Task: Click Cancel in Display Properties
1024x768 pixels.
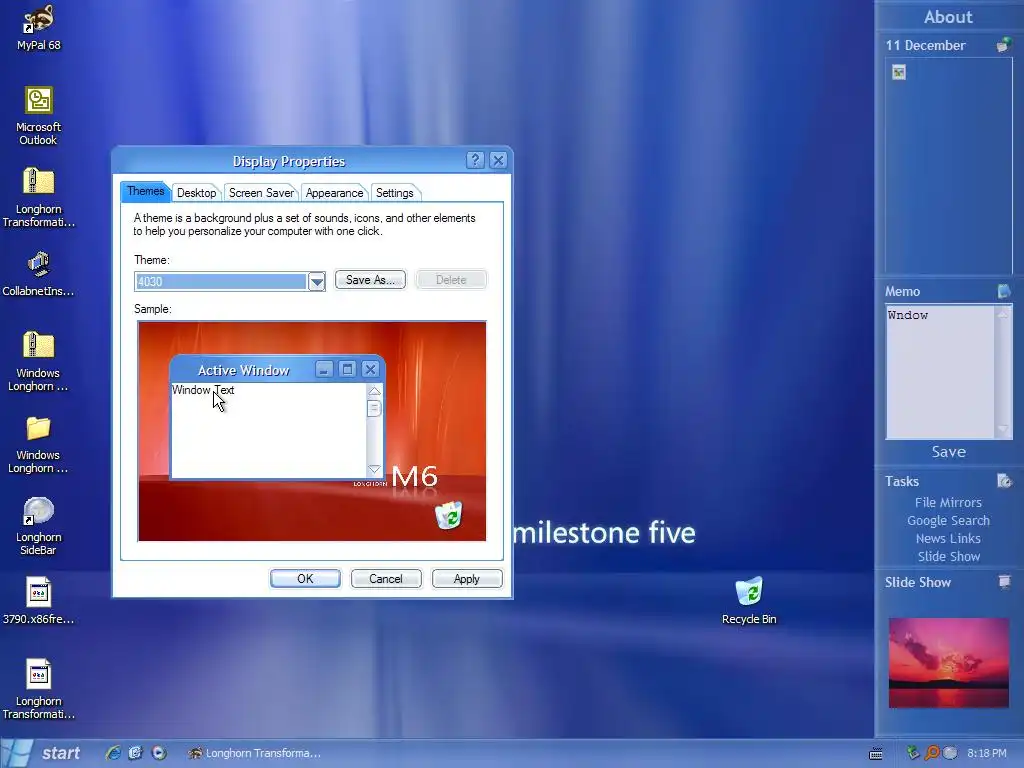Action: coord(386,579)
